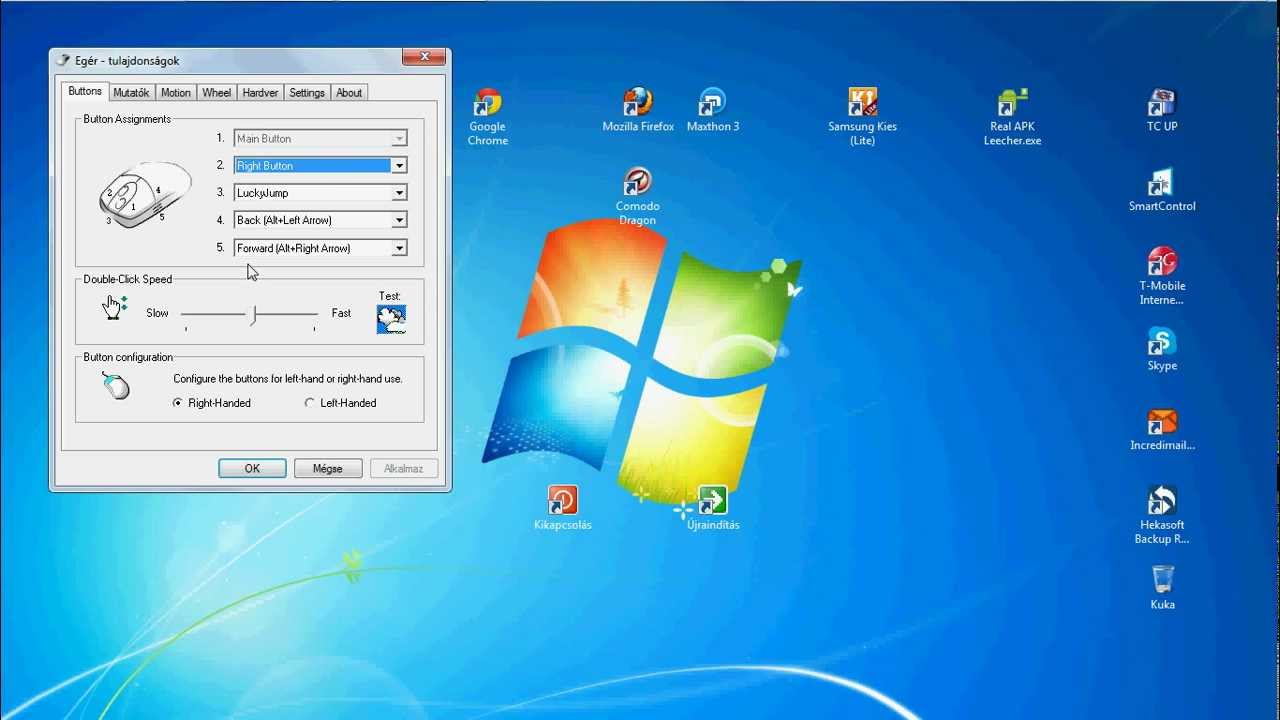Click the double-click Test area icon

pos(391,319)
